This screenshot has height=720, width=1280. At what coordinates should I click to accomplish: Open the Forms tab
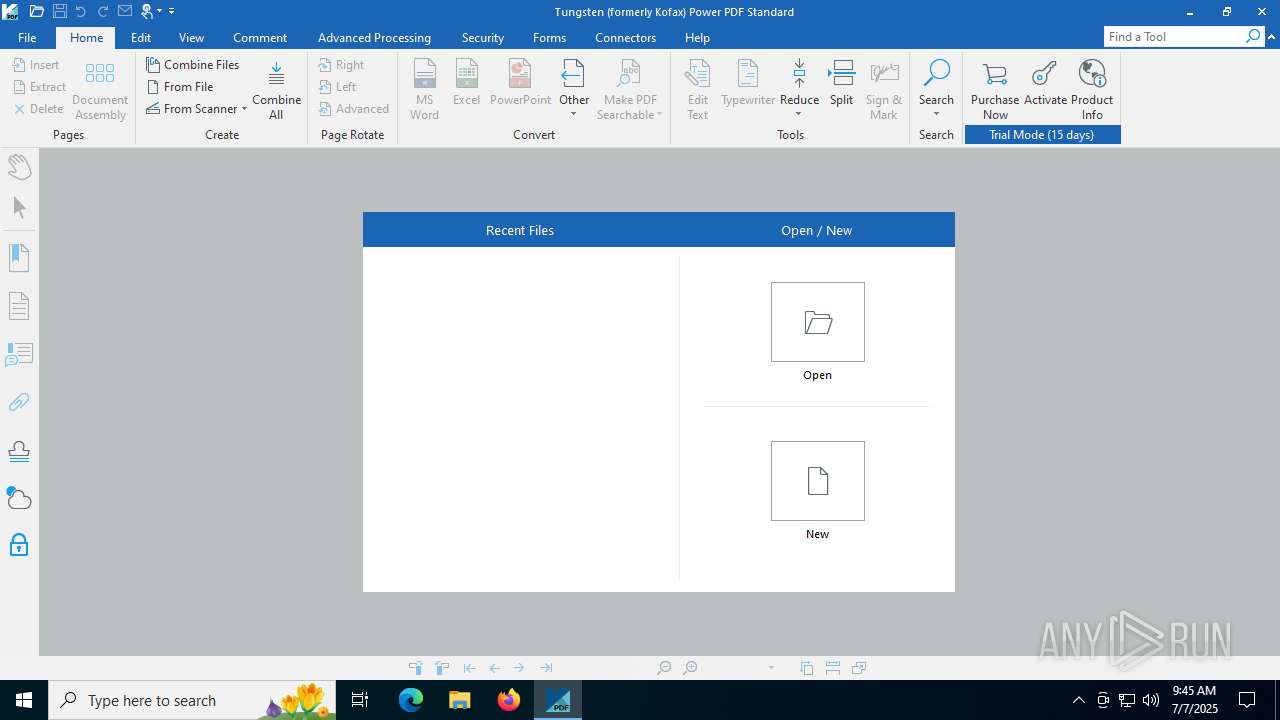(549, 37)
